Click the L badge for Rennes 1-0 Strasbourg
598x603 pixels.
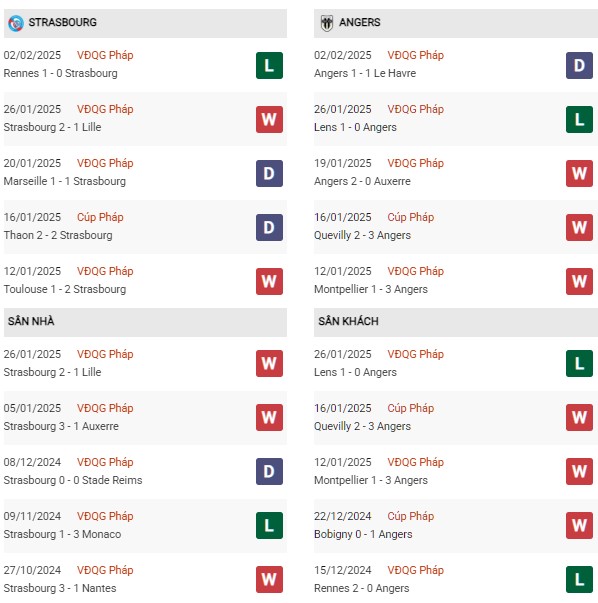[269, 65]
